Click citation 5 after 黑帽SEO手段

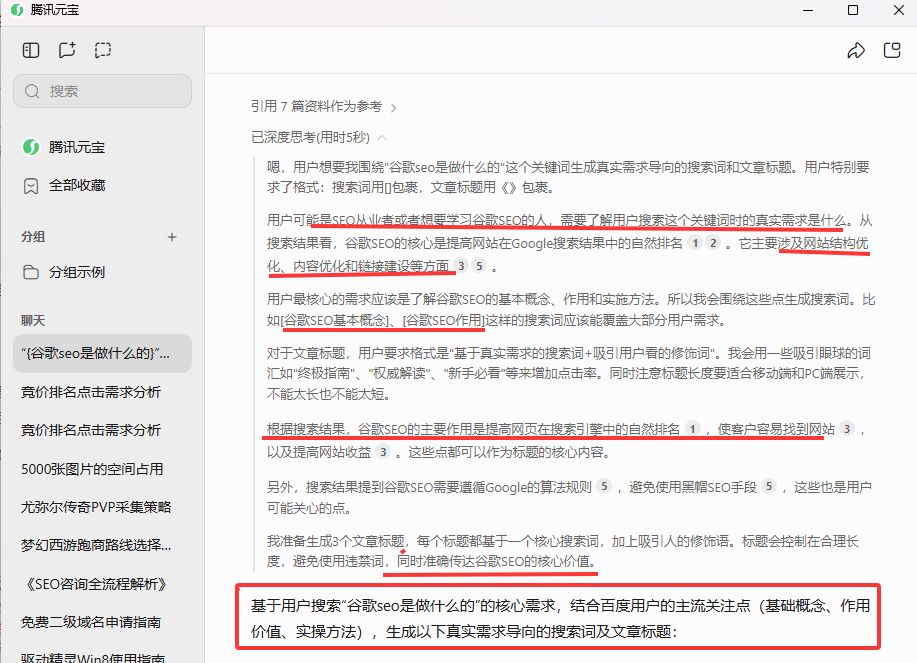pos(769,486)
